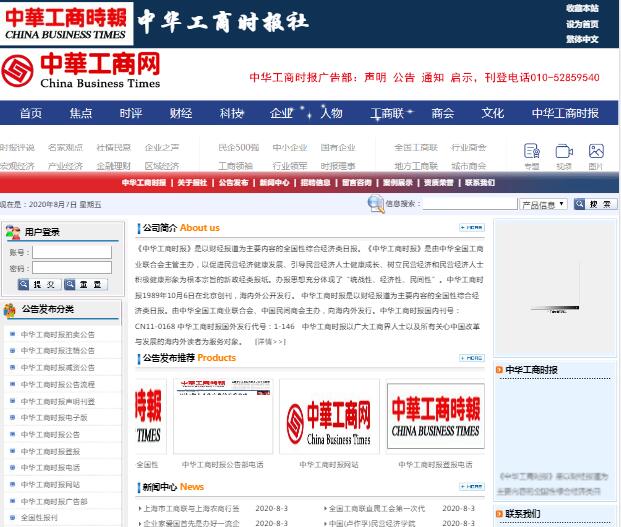The height and width of the screenshot is (527, 621).
Task: Open 联系我们 in red menu bar
Action: tap(480, 183)
